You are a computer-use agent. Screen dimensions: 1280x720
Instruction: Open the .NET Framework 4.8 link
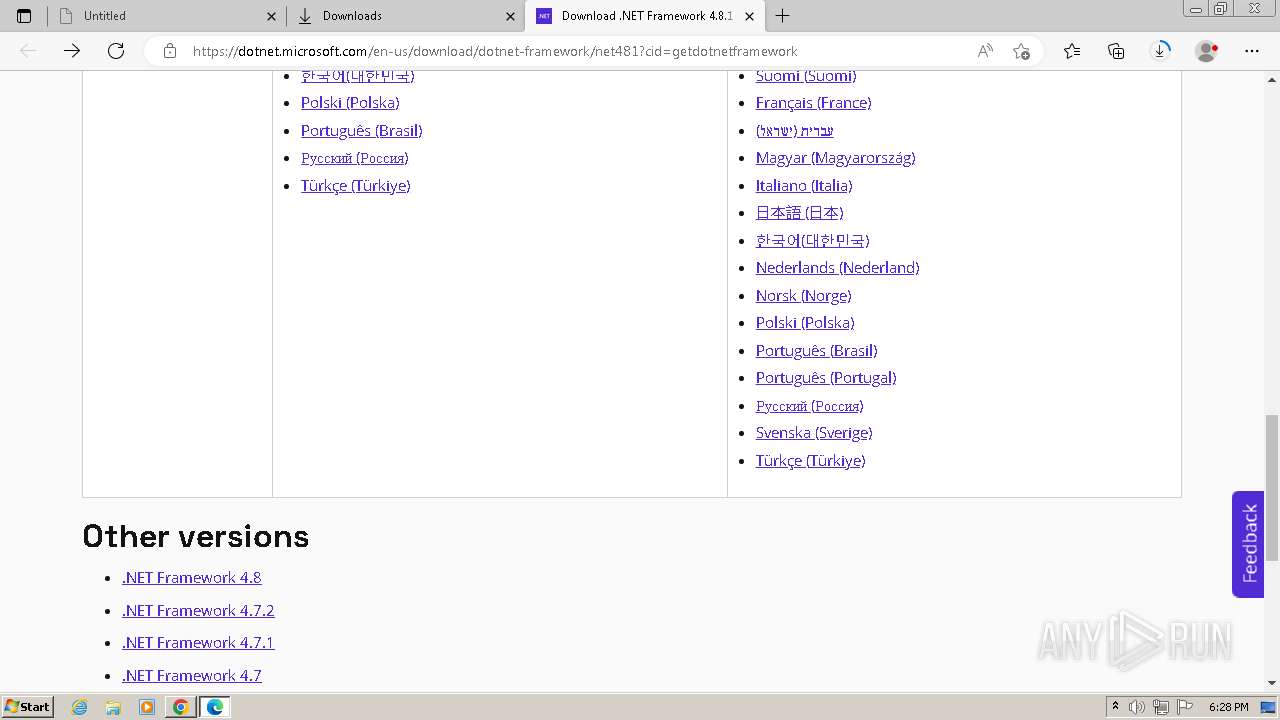[x=192, y=578]
